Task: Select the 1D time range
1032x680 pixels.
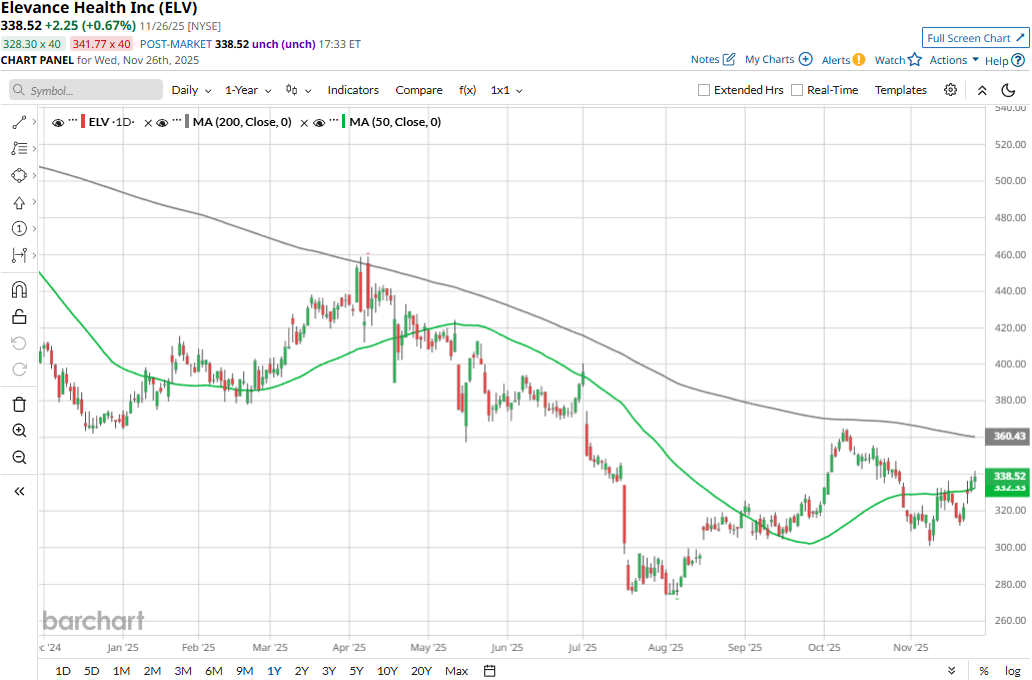Action: tap(63, 671)
